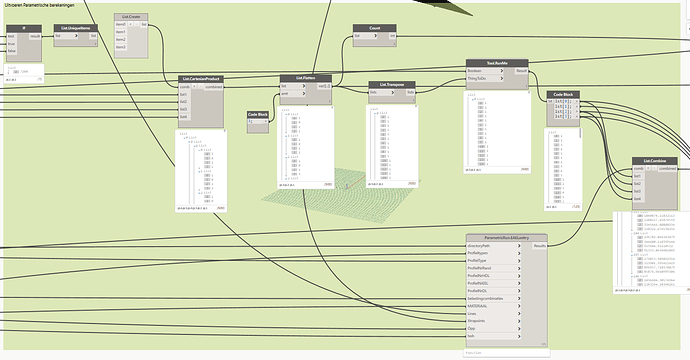Image resolution: width=690 pixels, height=360 pixels.
Task: Open levels chevron on List.Transpose lists input
Action: pyautogui.click(x=392, y=92)
